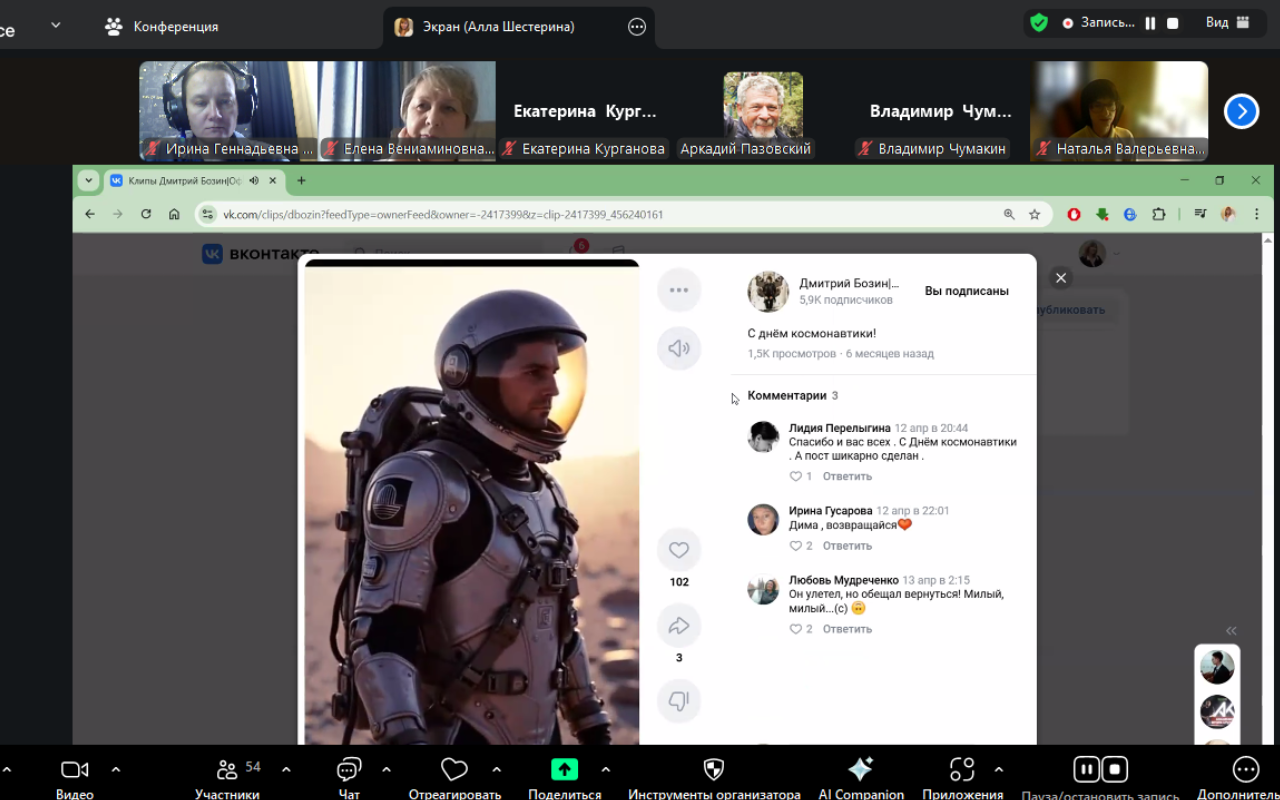Expand the options arrow next to Video

[116, 770]
